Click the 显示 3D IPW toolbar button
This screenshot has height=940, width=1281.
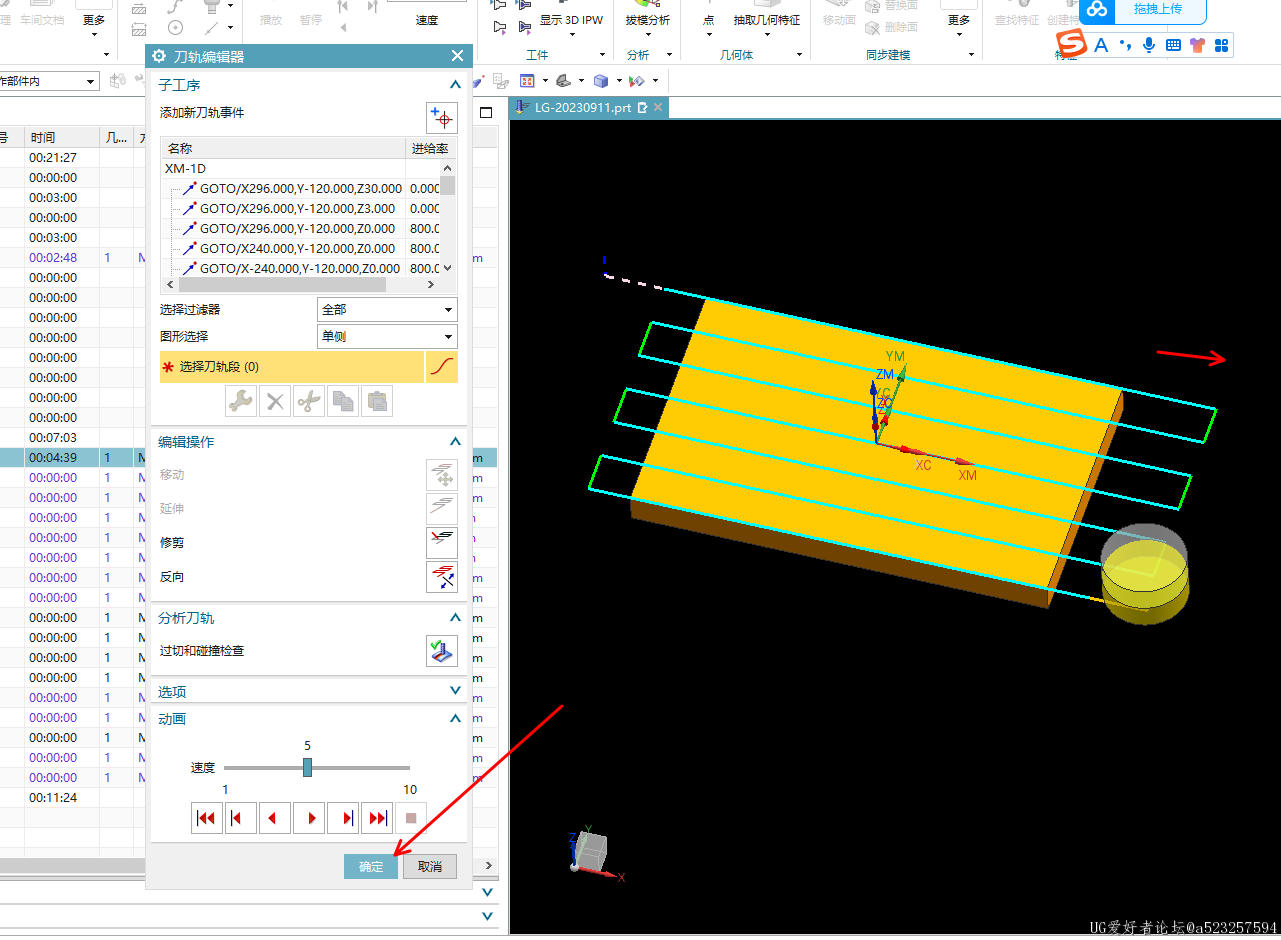coord(571,20)
